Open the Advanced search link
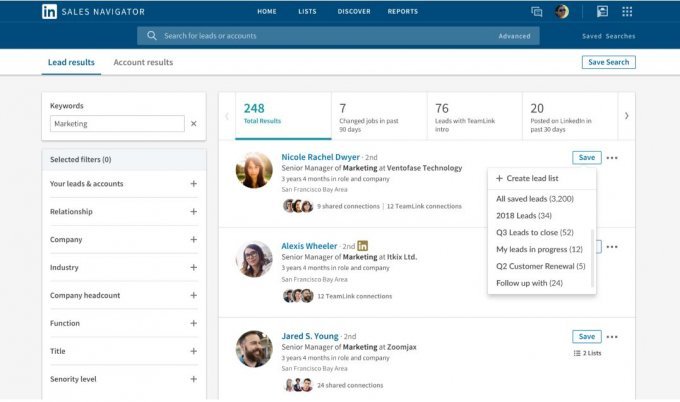This screenshot has height=402, width=680. (x=514, y=36)
